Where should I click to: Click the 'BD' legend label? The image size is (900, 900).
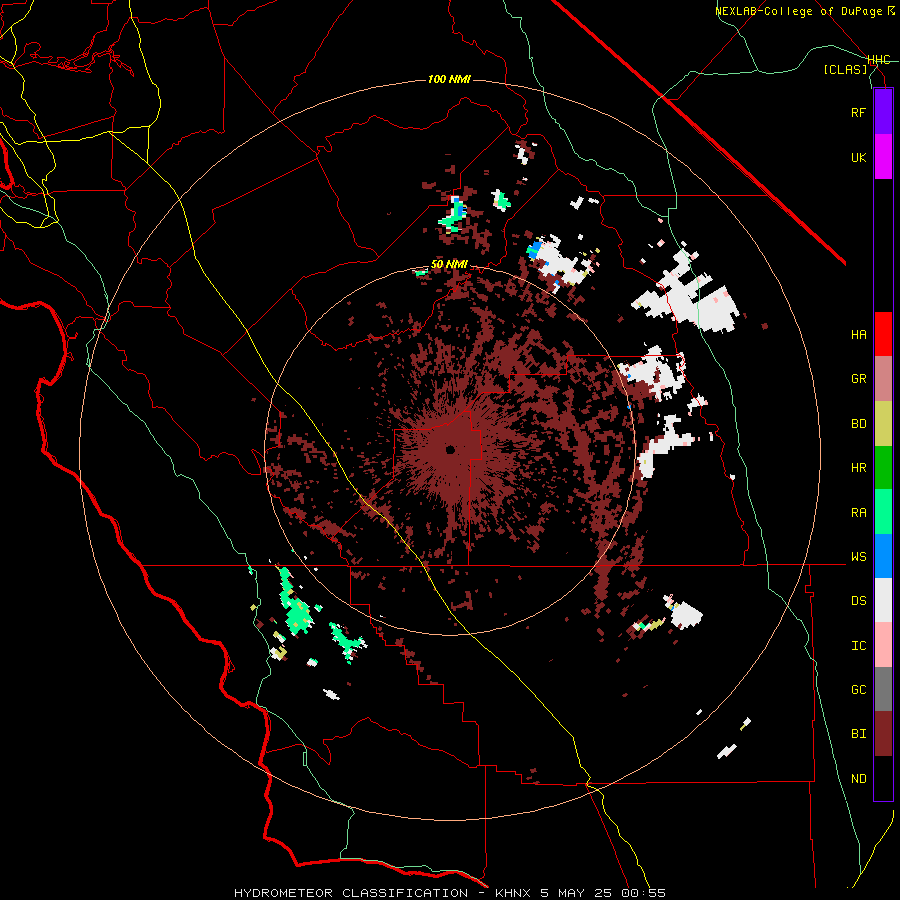click(858, 424)
